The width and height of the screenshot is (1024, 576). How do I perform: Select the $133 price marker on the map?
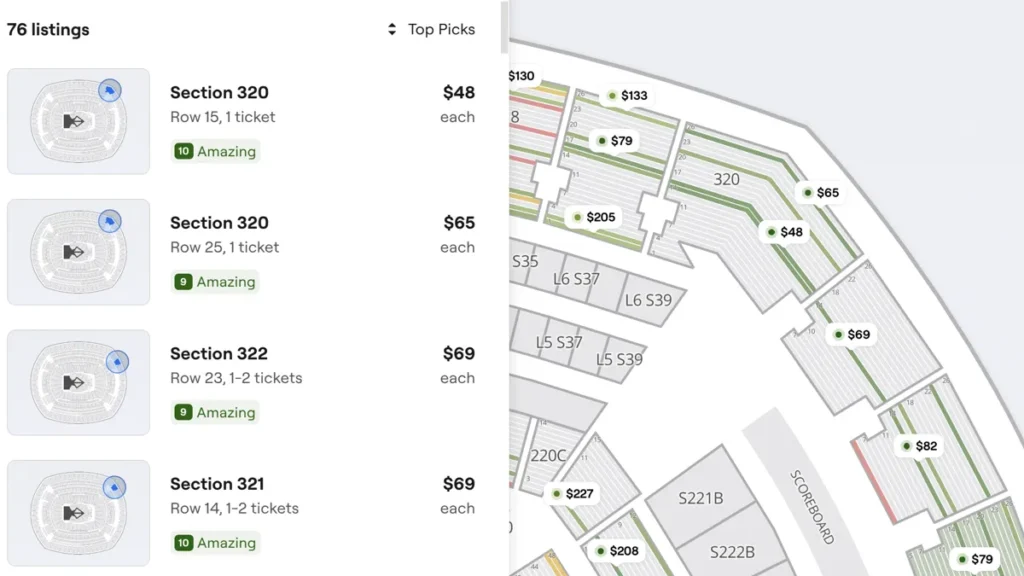point(627,96)
